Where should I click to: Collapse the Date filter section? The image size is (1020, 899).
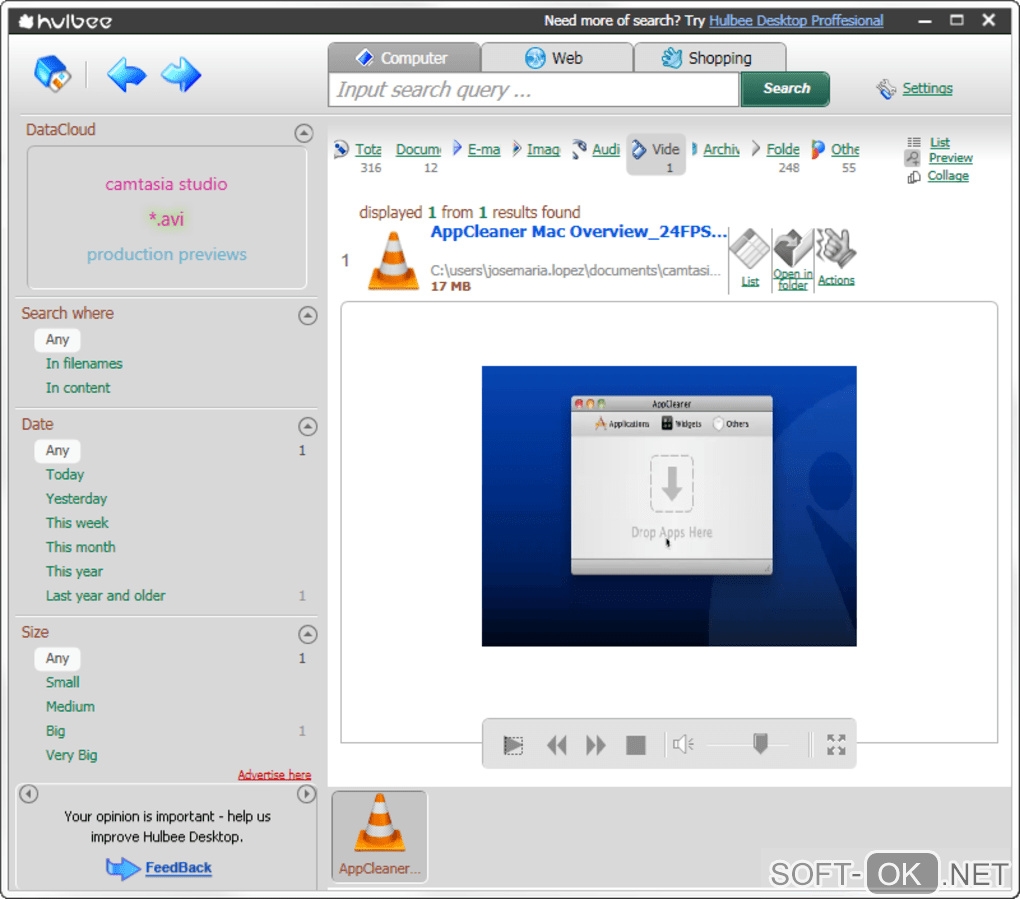coord(308,426)
